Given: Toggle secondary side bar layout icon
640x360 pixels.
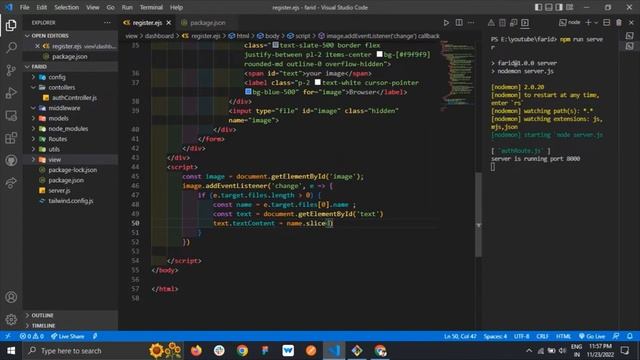Looking at the screenshot, I should [x=559, y=7].
